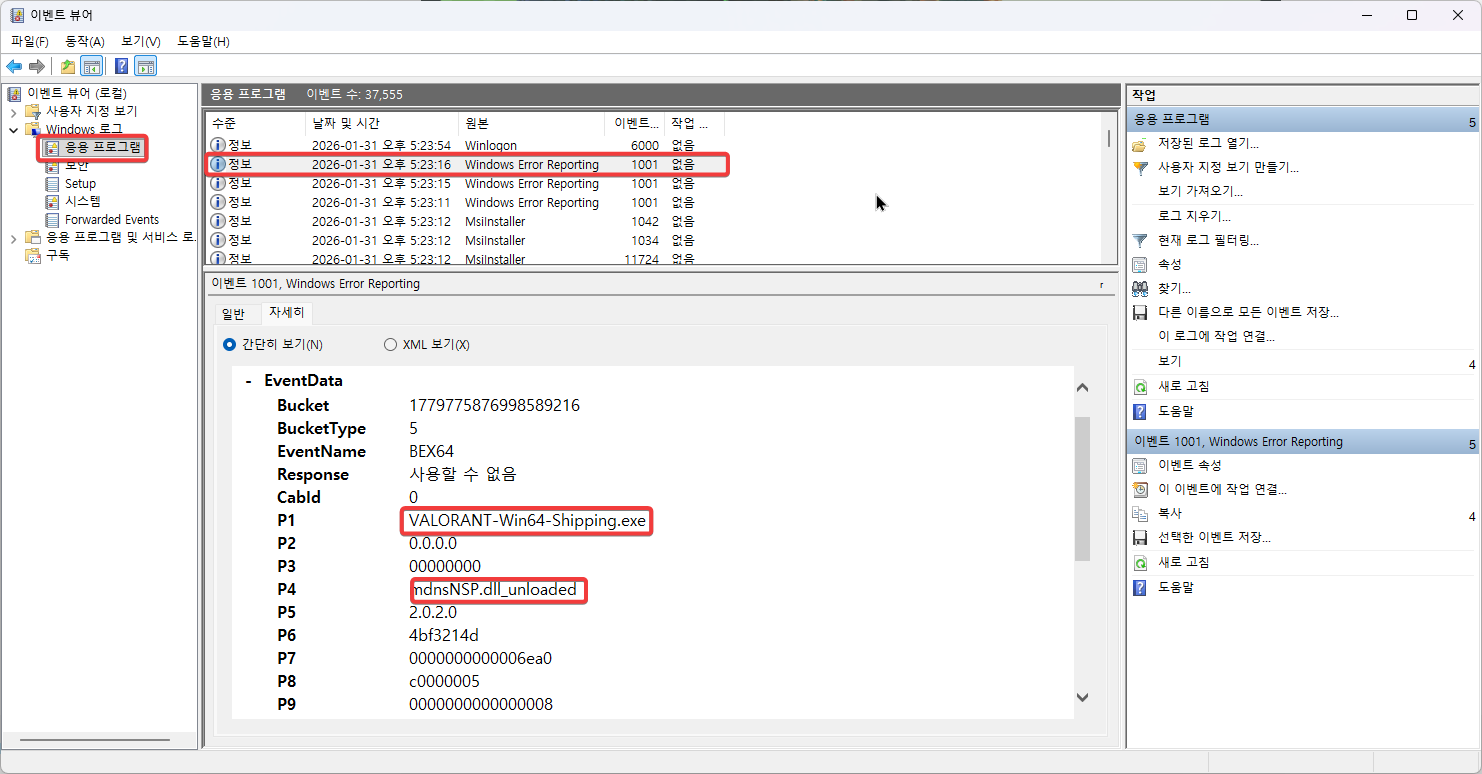
Task: Open the 보기 submenu in actions pane
Action: pos(1170,361)
